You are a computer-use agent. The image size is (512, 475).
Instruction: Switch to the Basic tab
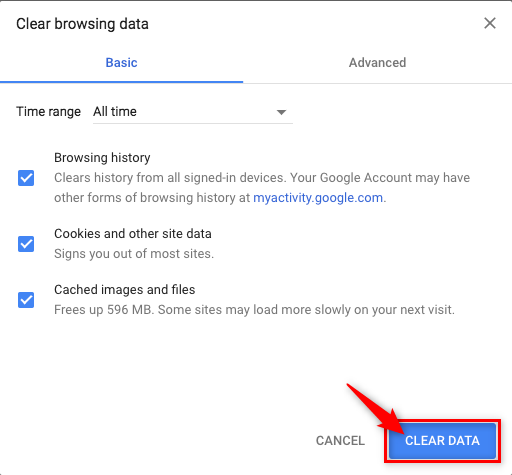(x=121, y=63)
